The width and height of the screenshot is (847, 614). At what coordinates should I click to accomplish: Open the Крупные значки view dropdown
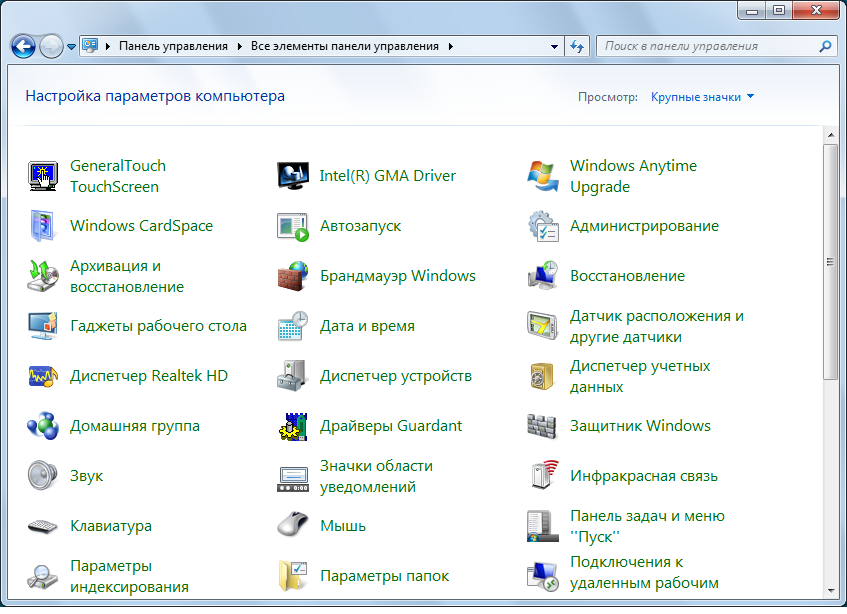click(x=702, y=97)
